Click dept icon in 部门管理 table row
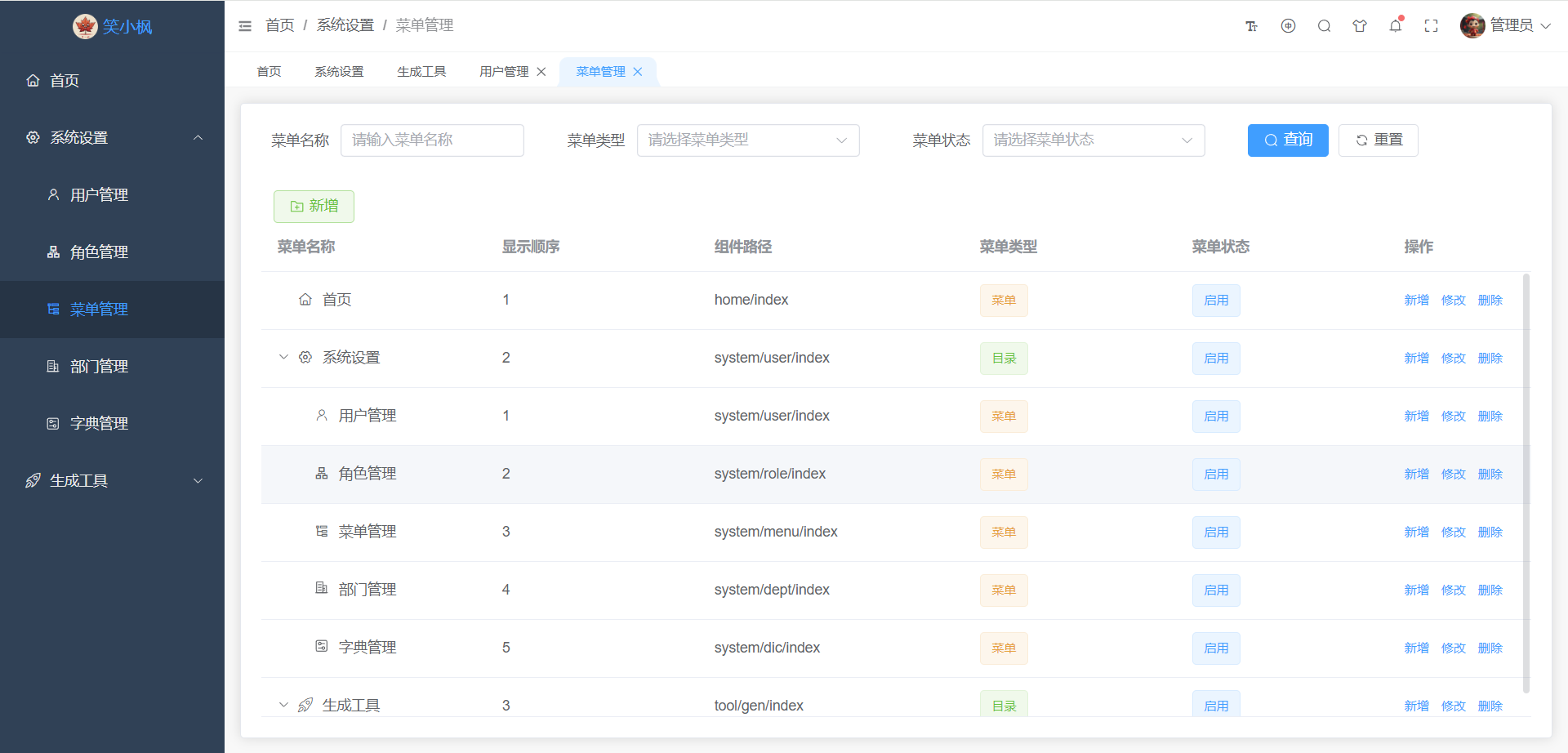 [322, 588]
